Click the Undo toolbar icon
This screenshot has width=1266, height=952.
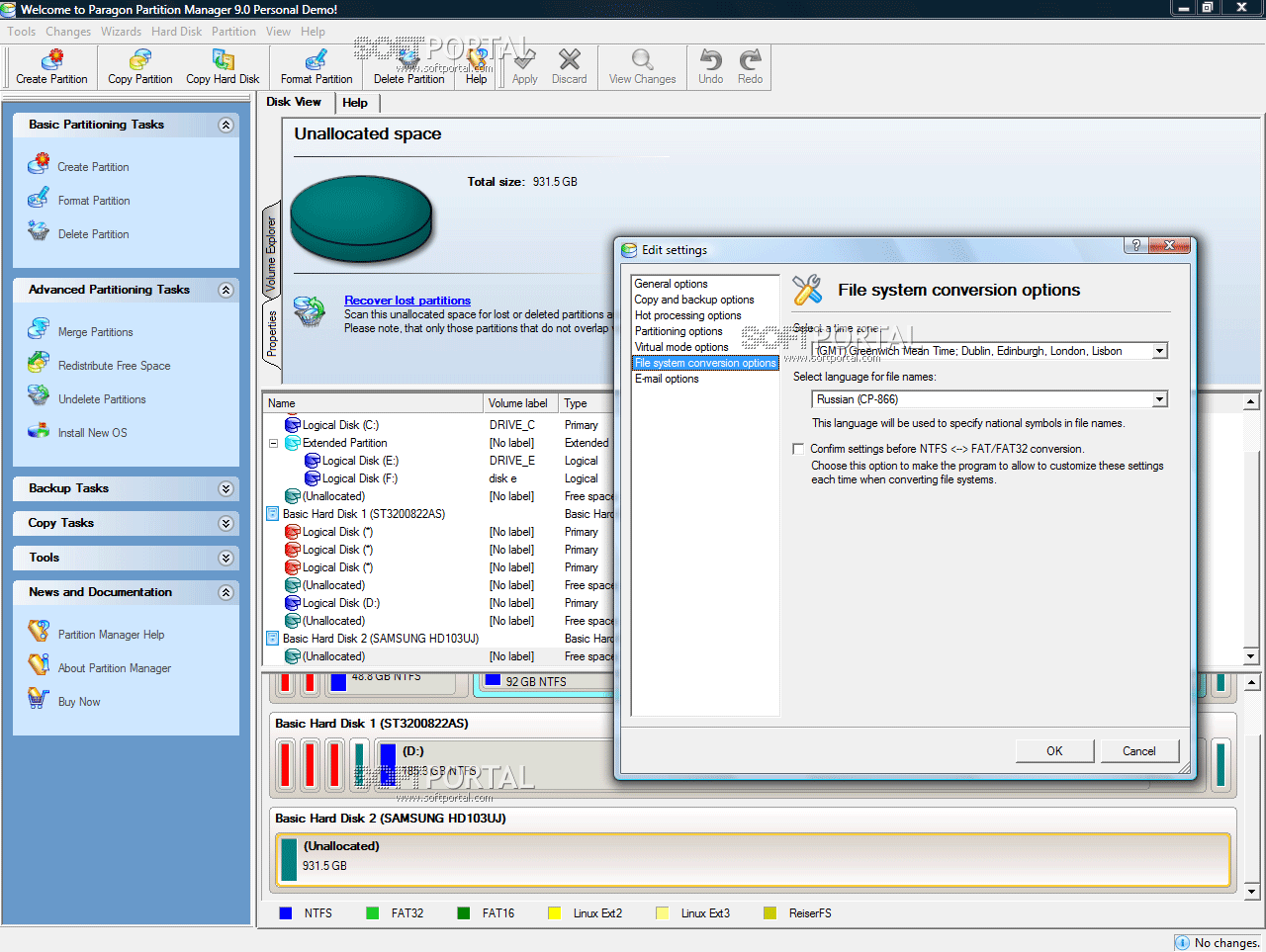pos(710,59)
